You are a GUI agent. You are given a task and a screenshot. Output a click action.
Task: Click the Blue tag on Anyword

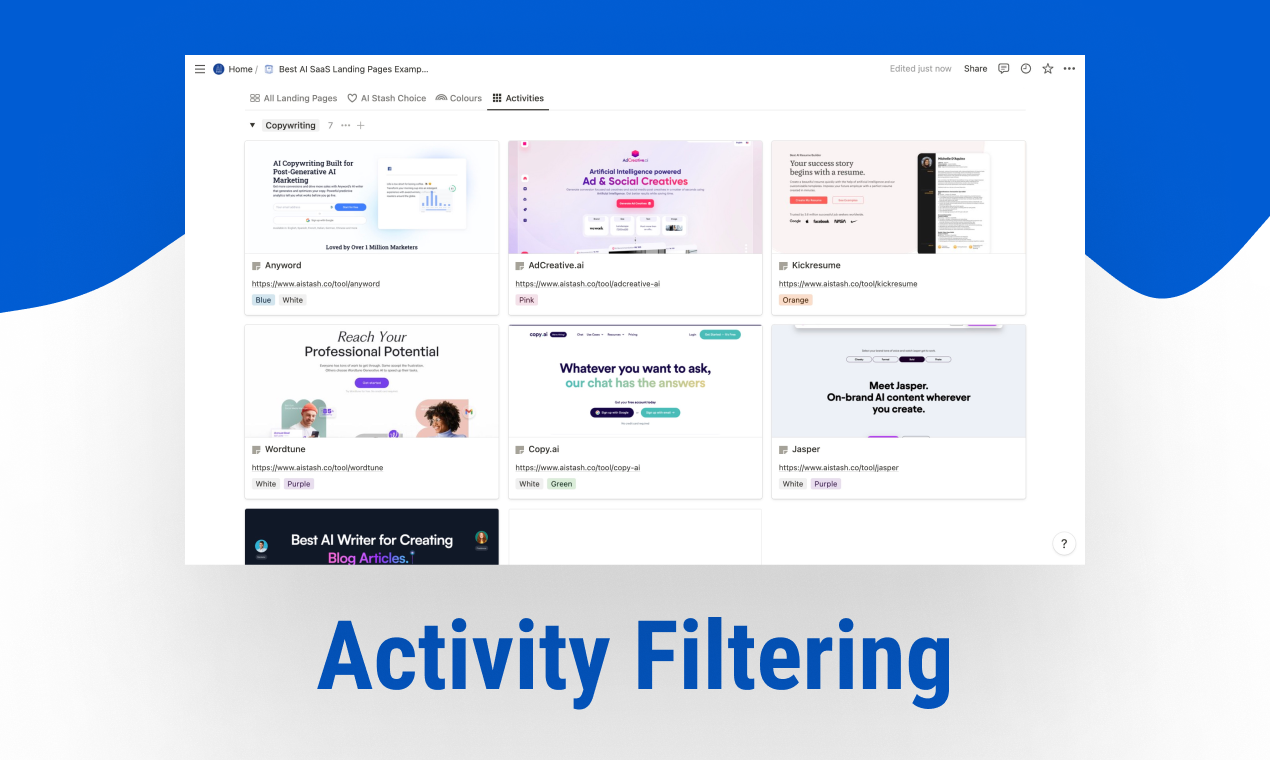click(263, 300)
